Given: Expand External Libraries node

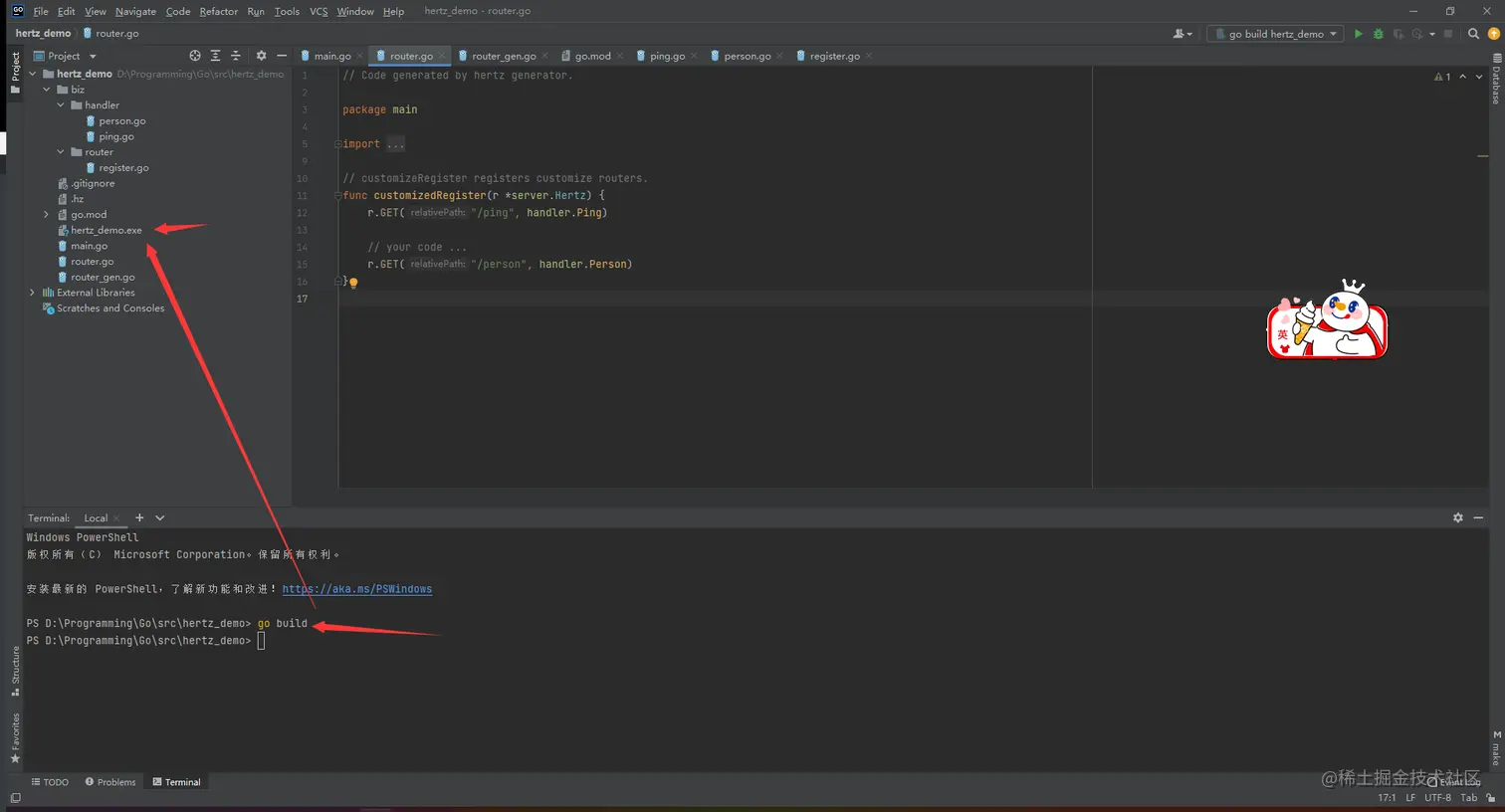Looking at the screenshot, I should tap(33, 293).
